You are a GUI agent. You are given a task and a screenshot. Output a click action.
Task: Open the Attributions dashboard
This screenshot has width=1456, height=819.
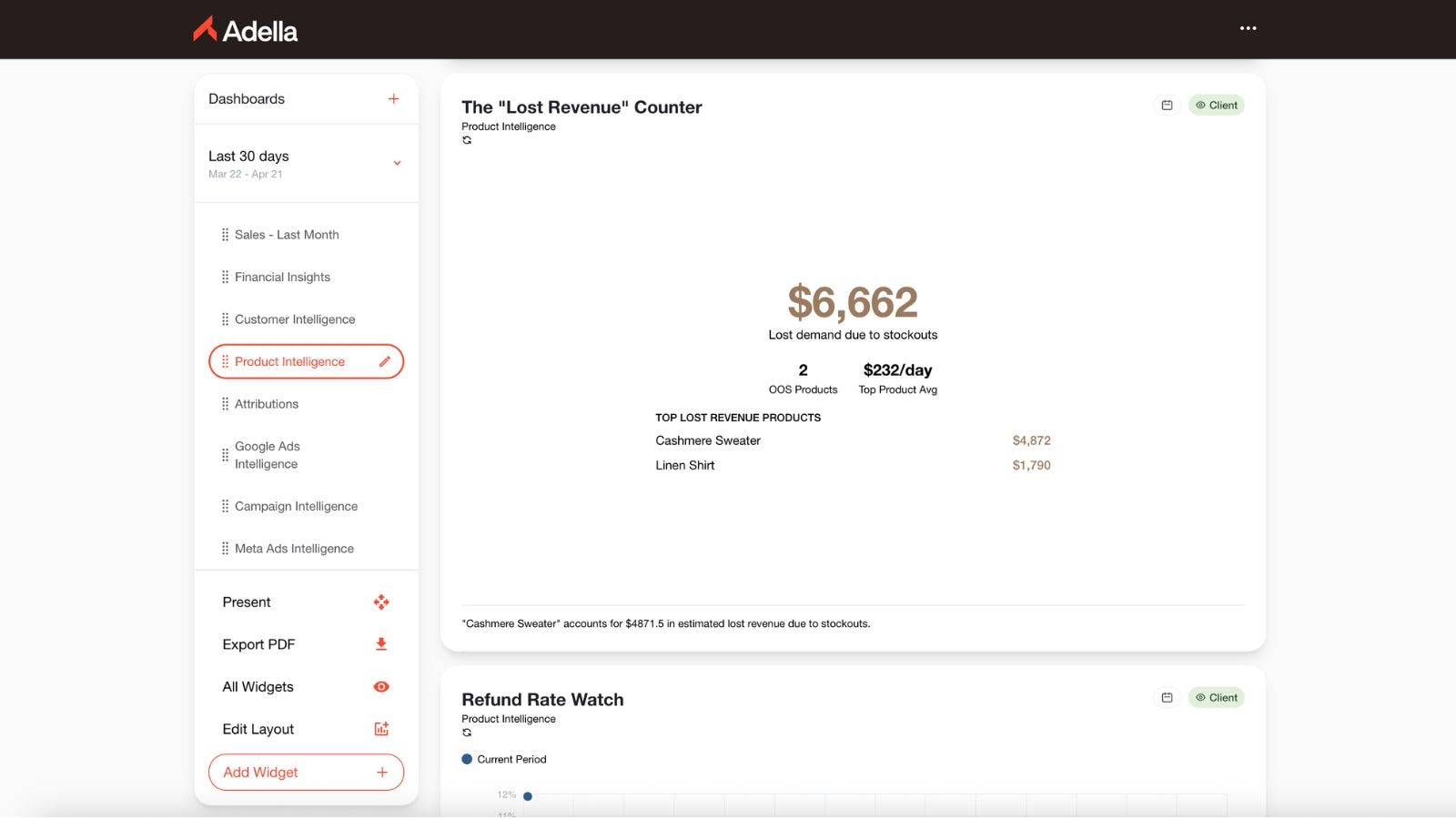click(267, 404)
